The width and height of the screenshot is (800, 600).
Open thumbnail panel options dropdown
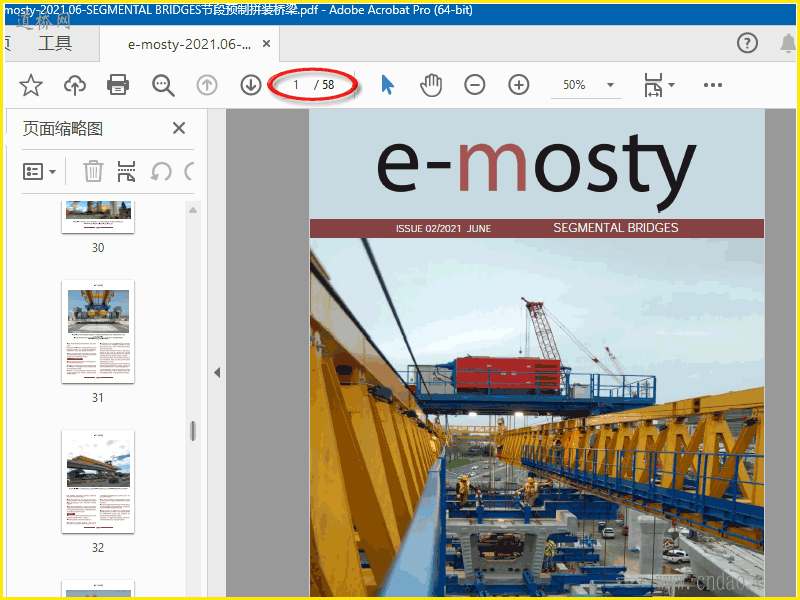click(x=40, y=171)
